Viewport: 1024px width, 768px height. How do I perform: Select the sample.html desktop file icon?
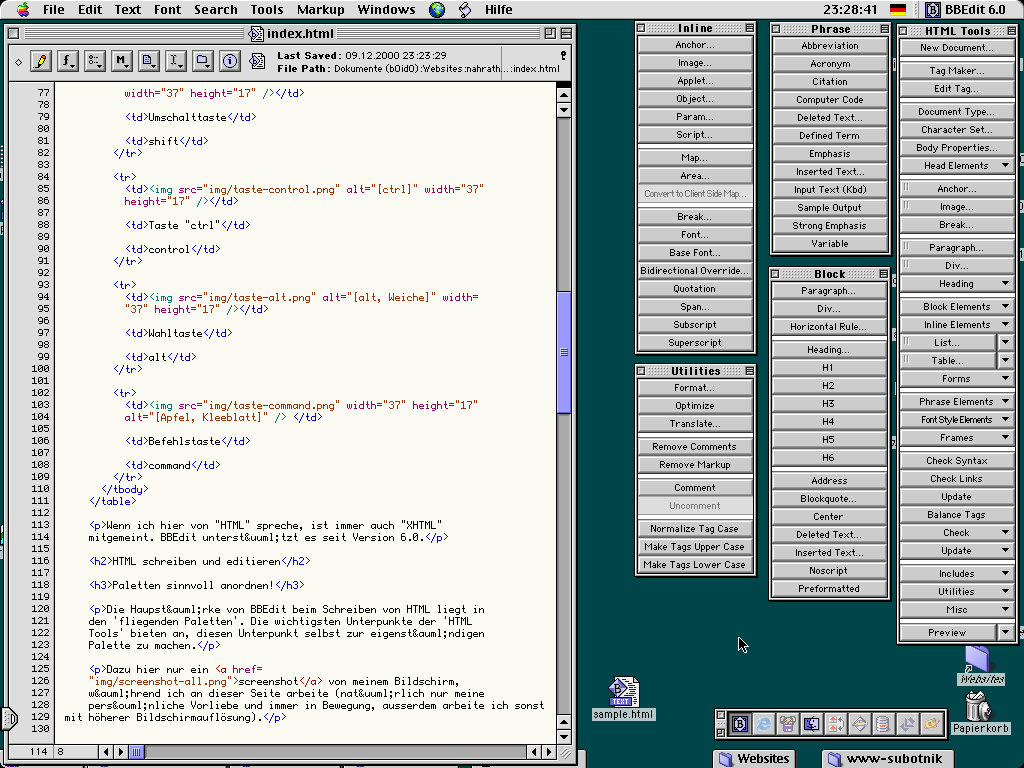(x=623, y=692)
